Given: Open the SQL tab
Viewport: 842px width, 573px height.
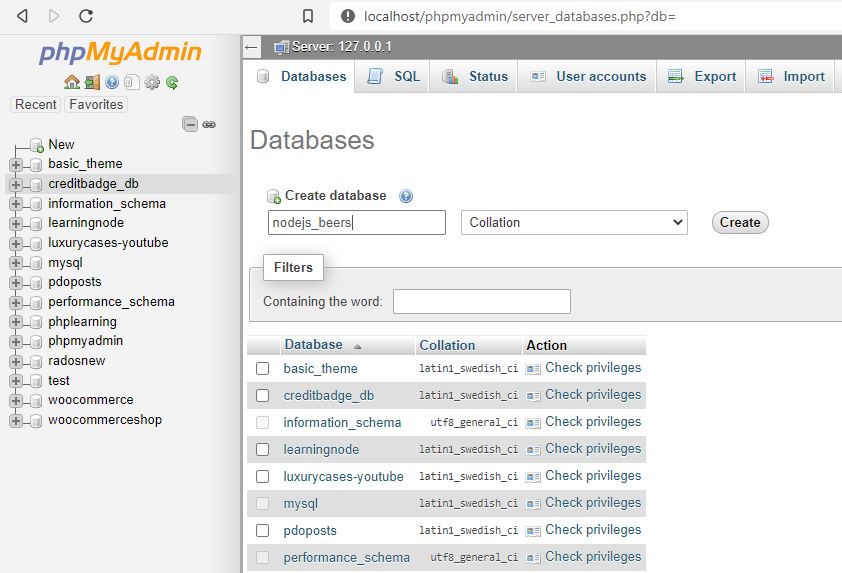Looking at the screenshot, I should coord(393,76).
